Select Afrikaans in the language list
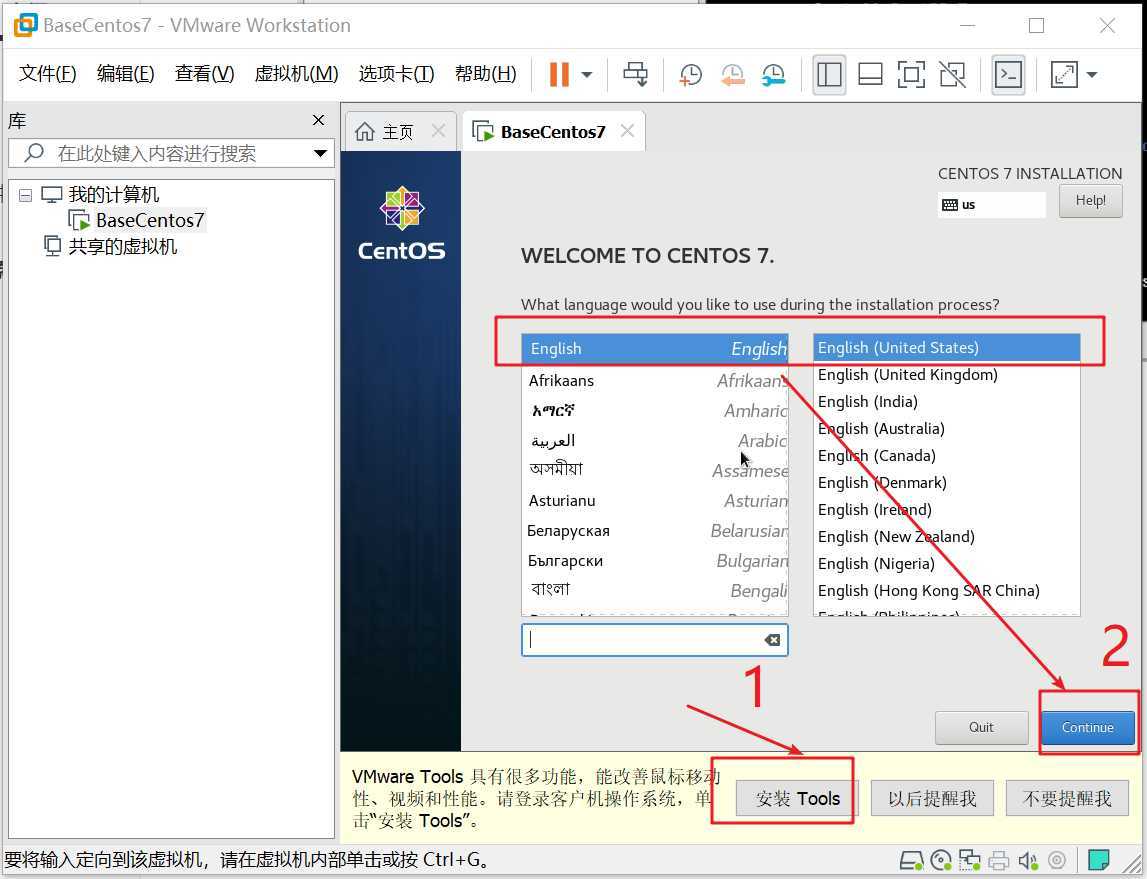This screenshot has width=1147, height=879. tap(655, 381)
